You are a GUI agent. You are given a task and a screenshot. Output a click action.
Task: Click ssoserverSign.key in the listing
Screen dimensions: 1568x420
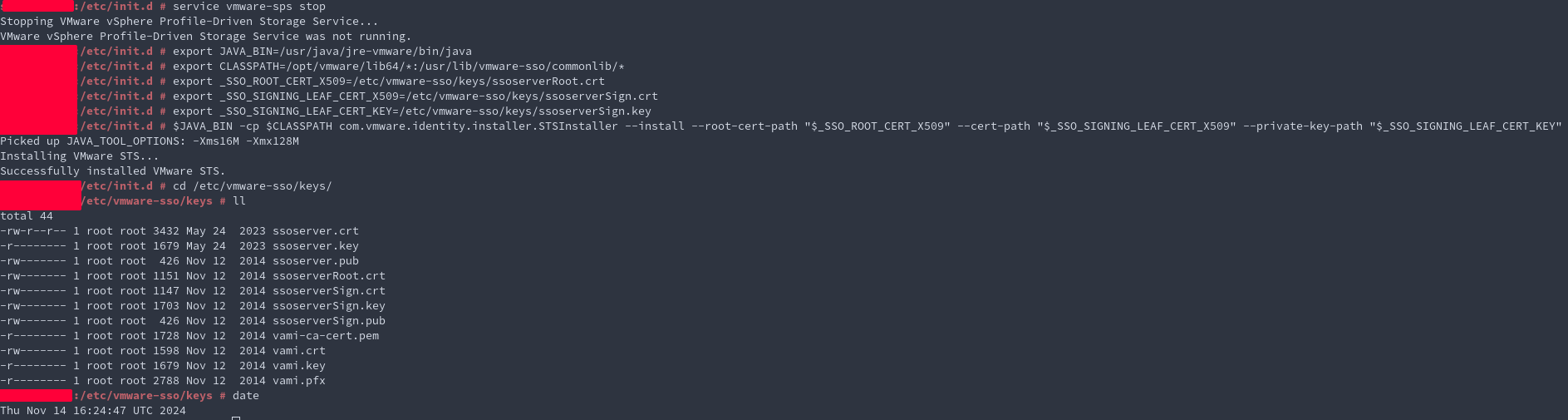(329, 306)
